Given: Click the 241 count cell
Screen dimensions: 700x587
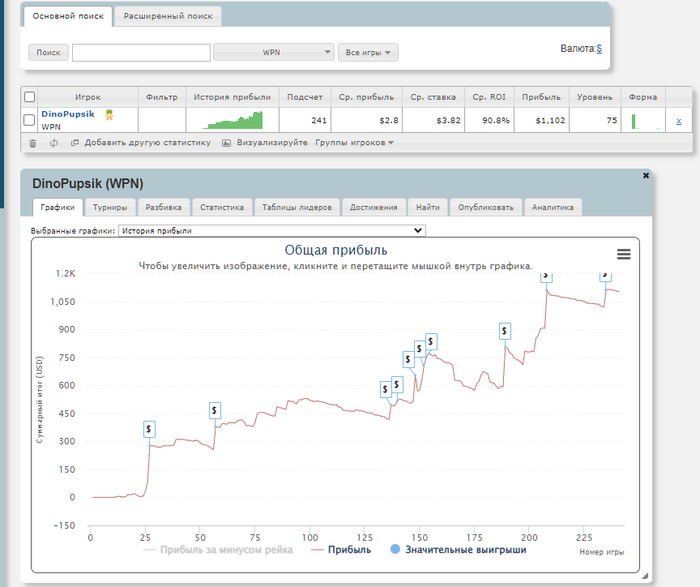Looking at the screenshot, I should pyautogui.click(x=305, y=120).
